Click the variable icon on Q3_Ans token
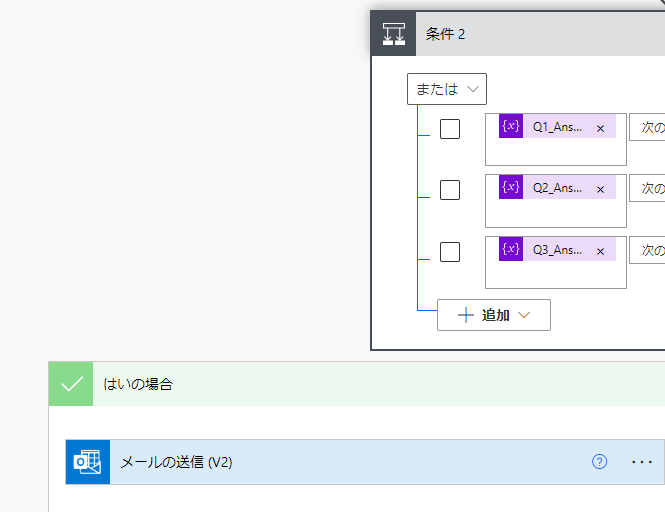This screenshot has height=512, width=665. click(x=511, y=249)
